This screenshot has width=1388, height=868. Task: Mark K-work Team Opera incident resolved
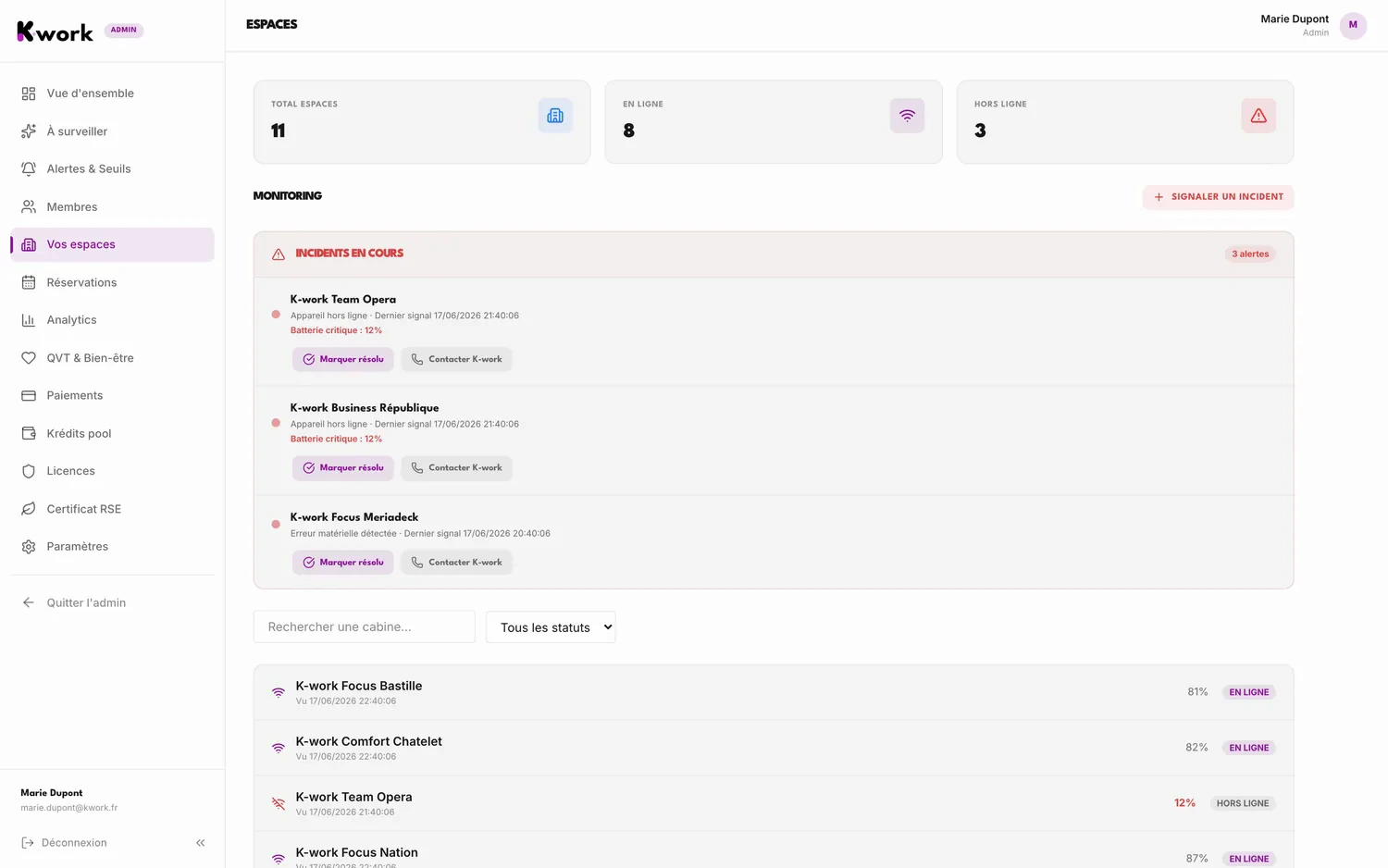(343, 359)
